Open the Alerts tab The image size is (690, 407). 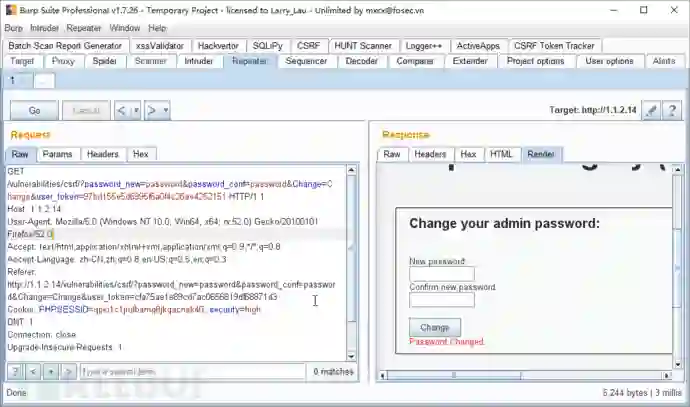coord(664,61)
